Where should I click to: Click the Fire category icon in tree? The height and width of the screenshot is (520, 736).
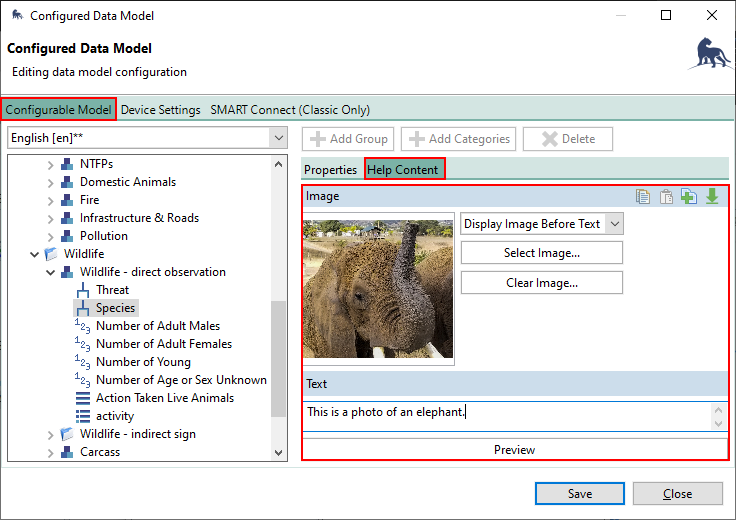coord(67,200)
